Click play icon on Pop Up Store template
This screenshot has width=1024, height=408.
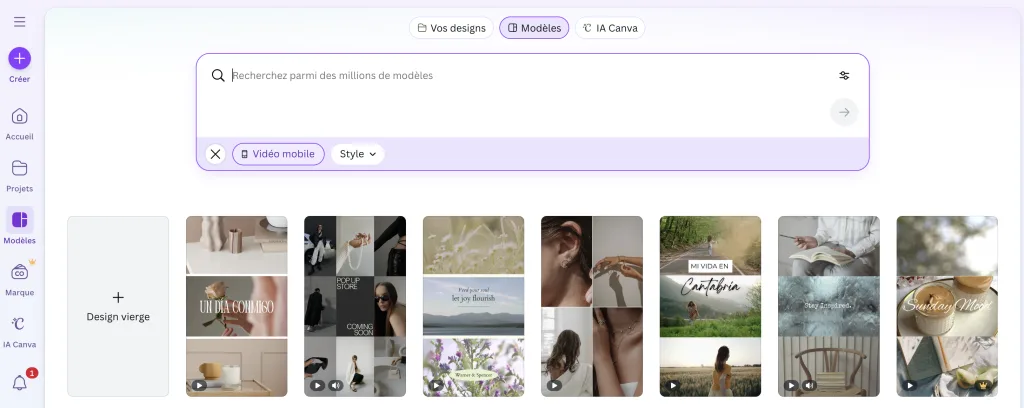pos(317,386)
